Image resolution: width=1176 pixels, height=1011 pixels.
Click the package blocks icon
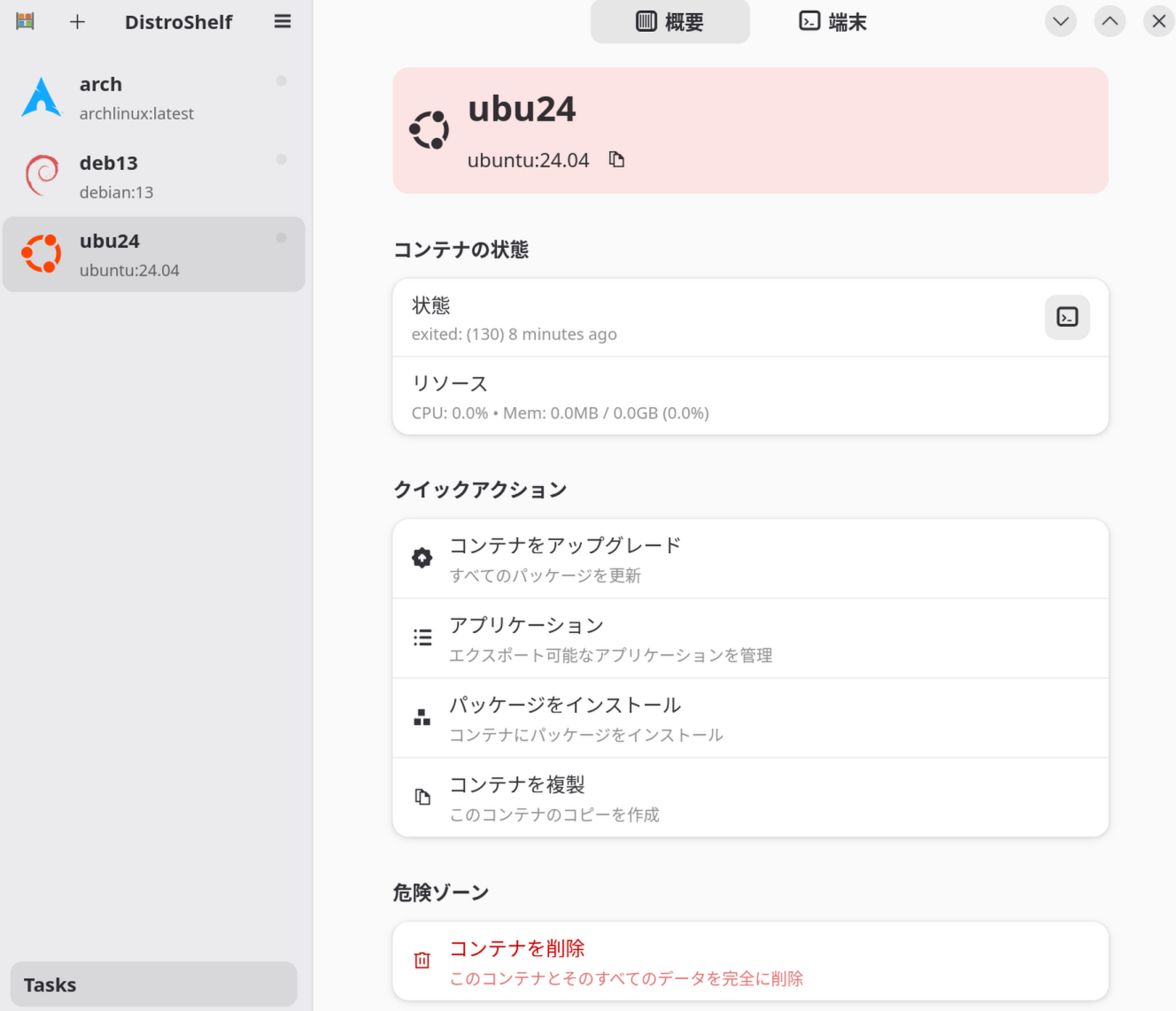422,717
